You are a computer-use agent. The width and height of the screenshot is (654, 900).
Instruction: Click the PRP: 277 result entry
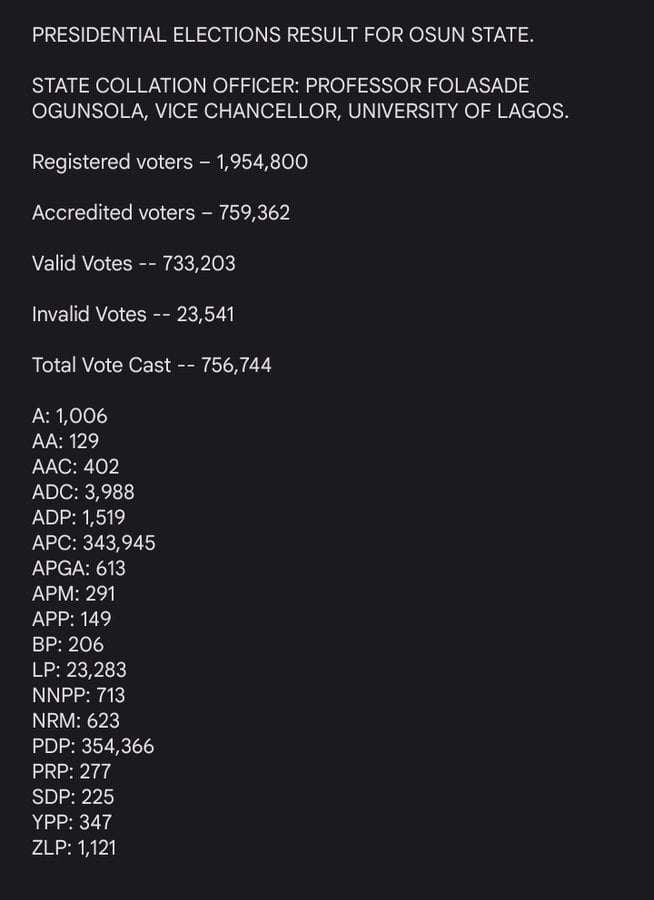pos(71,772)
